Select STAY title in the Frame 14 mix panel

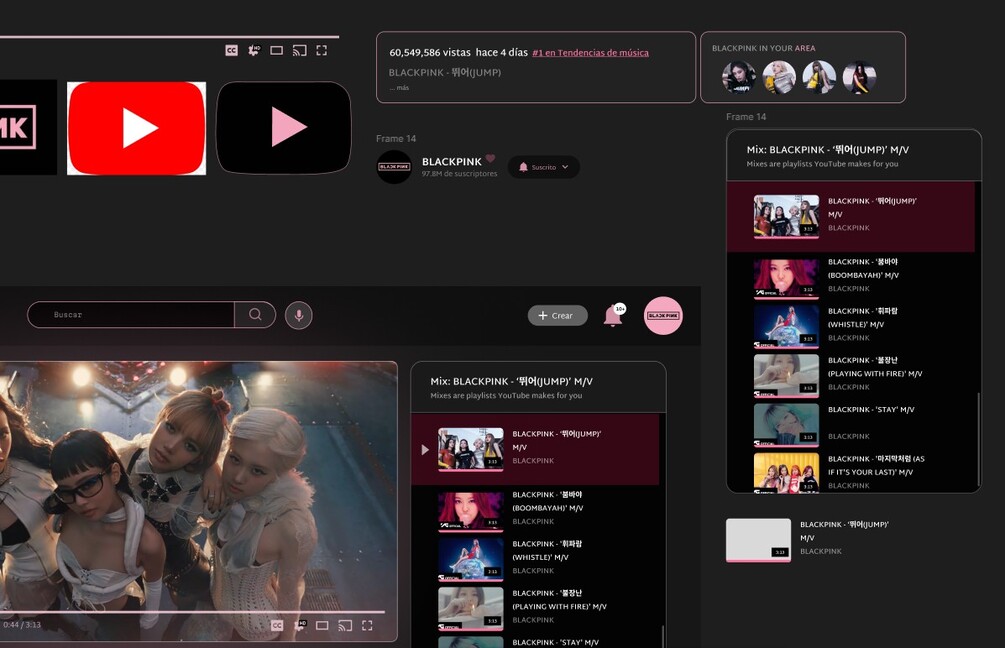871,410
